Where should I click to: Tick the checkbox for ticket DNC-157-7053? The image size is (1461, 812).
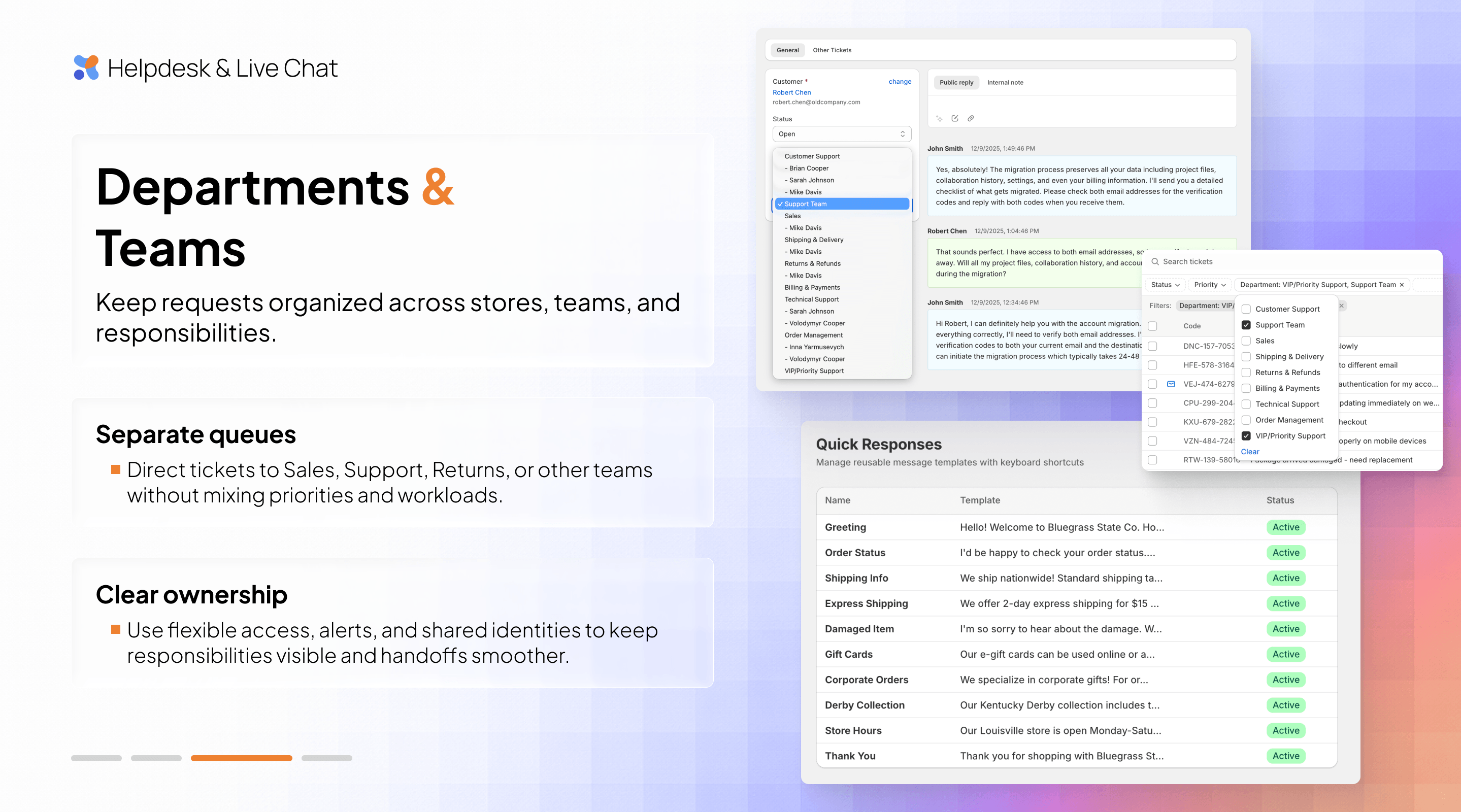click(x=1152, y=346)
